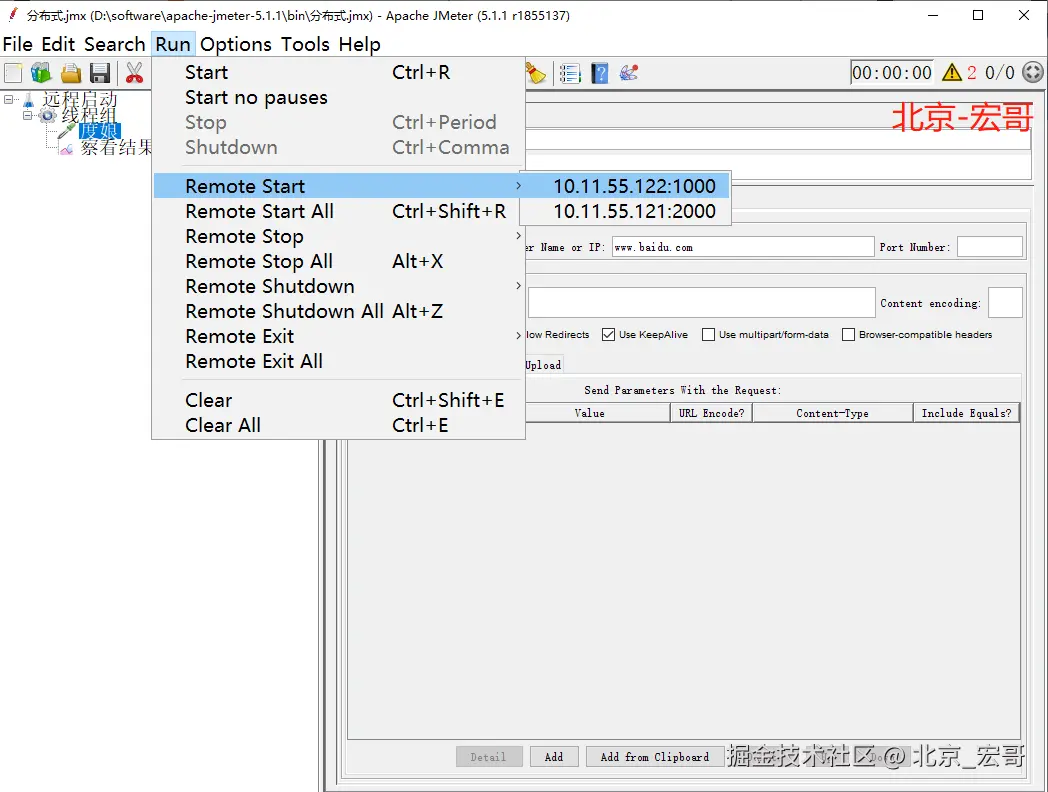Click the Open file folder icon
This screenshot has height=792, width=1048.
point(71,73)
